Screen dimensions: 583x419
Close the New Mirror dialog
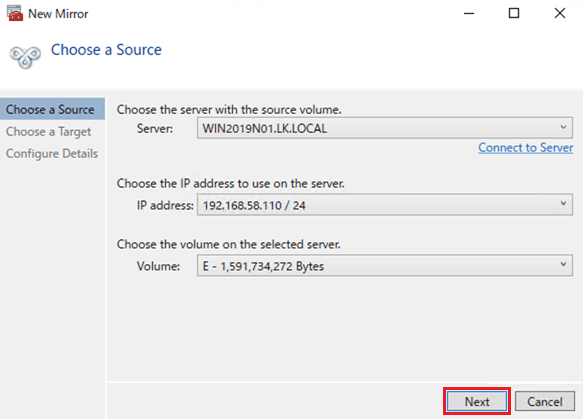560,13
